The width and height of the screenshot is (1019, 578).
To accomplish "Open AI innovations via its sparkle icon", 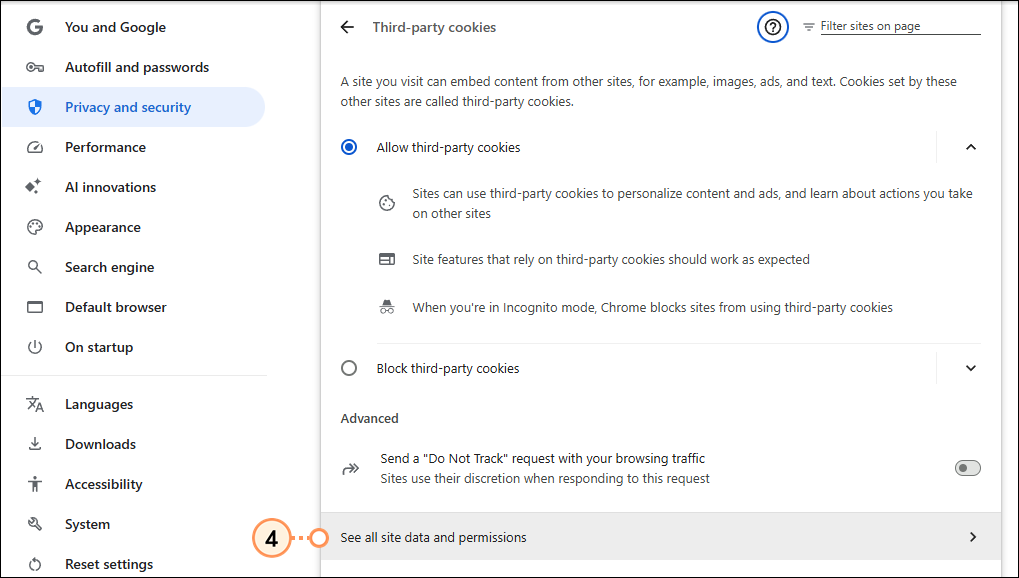I will pos(34,187).
